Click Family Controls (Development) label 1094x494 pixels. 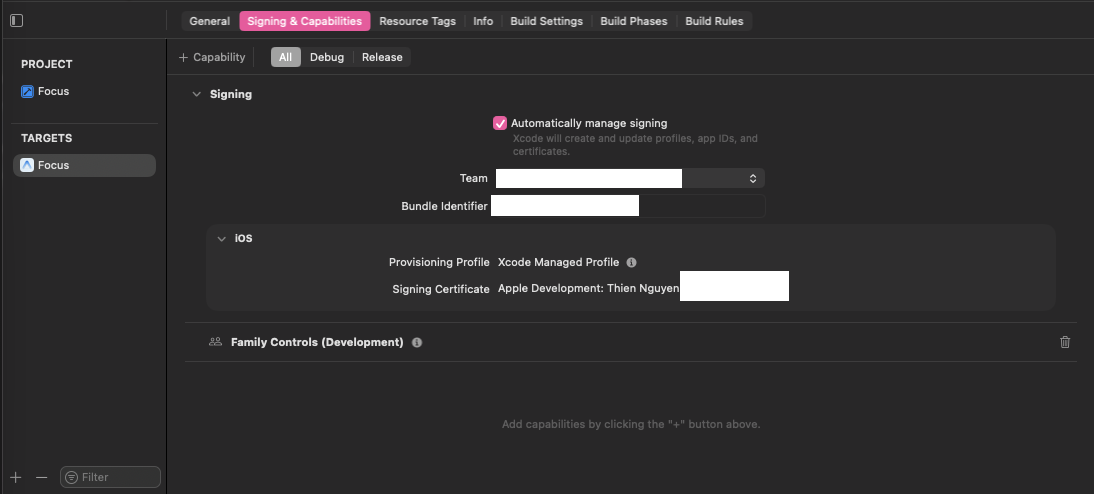[317, 342]
